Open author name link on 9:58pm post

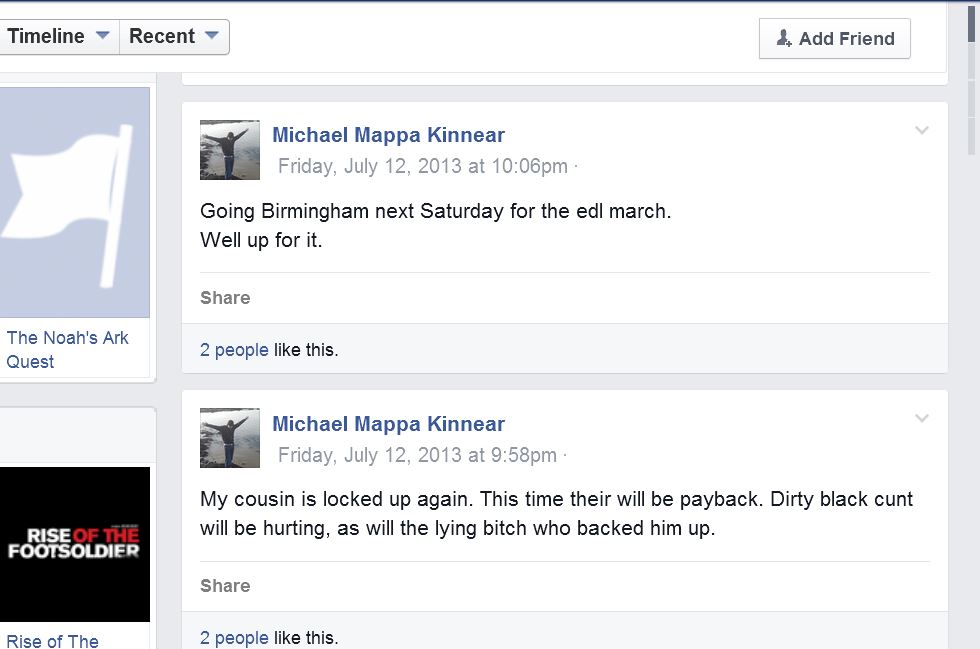pyautogui.click(x=388, y=424)
